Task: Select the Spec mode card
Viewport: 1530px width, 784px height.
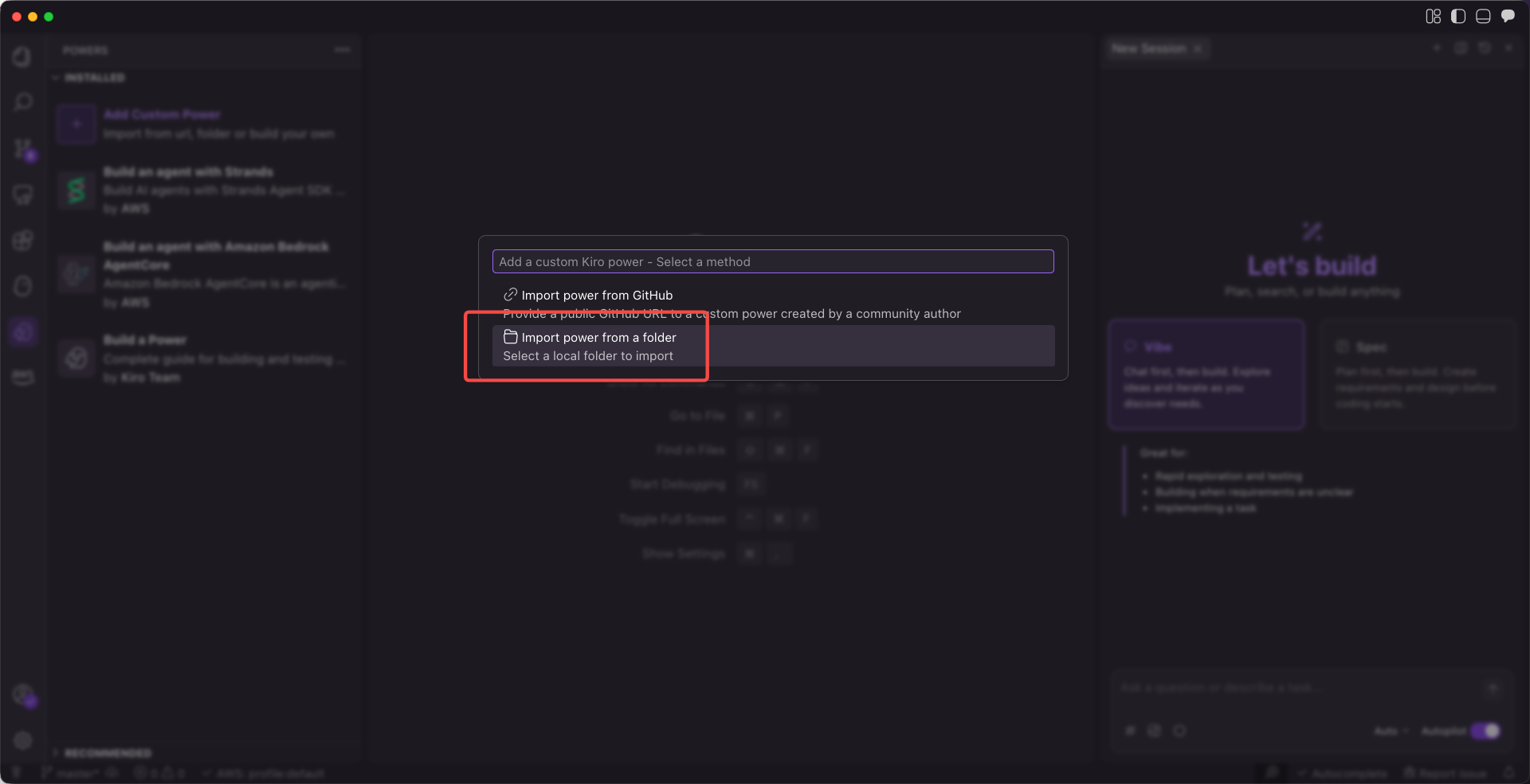Action: (1416, 374)
